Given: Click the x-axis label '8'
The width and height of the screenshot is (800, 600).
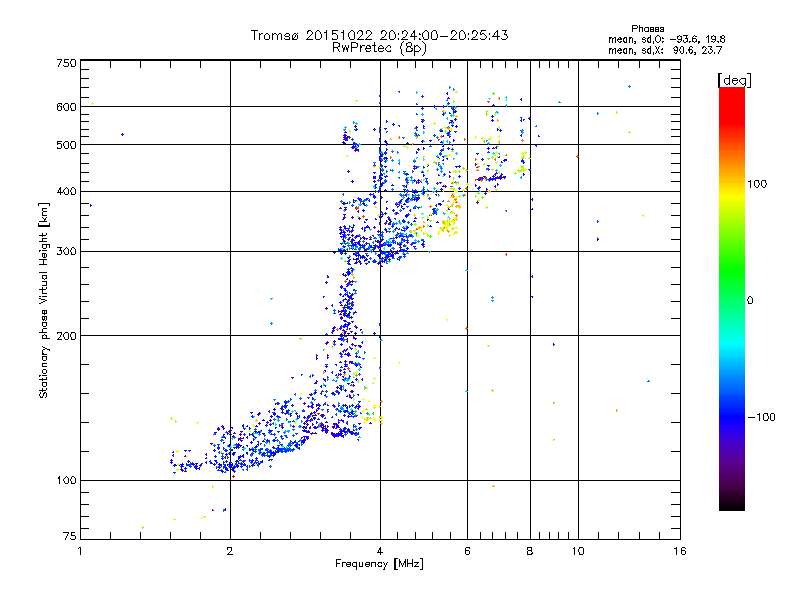Looking at the screenshot, I should [x=530, y=551].
